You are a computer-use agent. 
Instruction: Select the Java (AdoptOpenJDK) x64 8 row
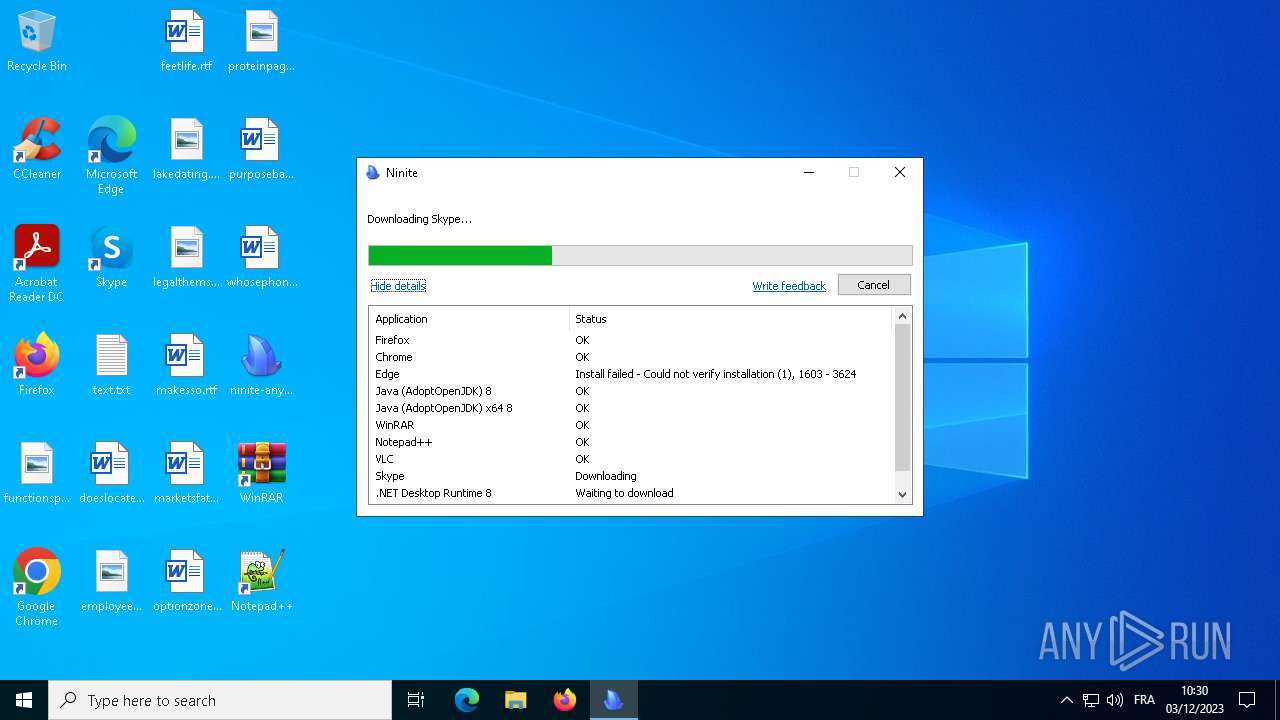631,408
